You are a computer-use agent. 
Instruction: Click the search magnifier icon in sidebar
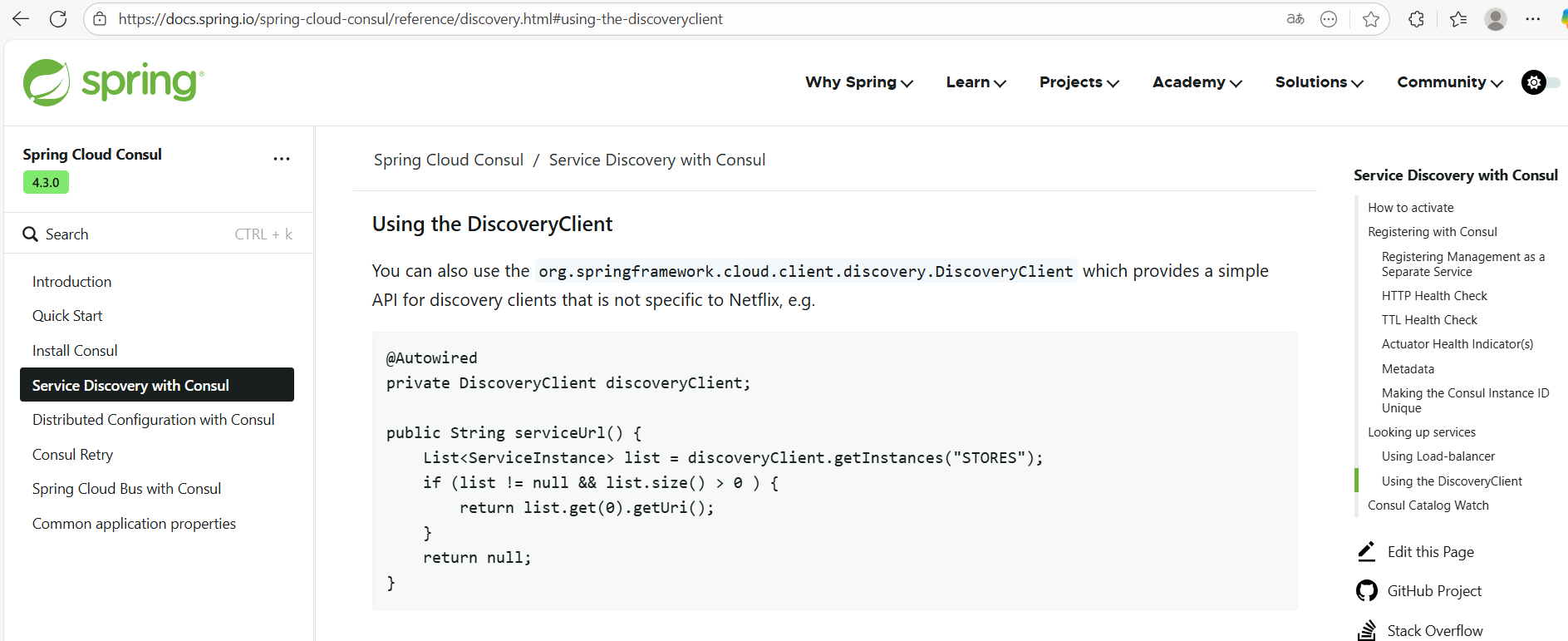pyautogui.click(x=31, y=234)
